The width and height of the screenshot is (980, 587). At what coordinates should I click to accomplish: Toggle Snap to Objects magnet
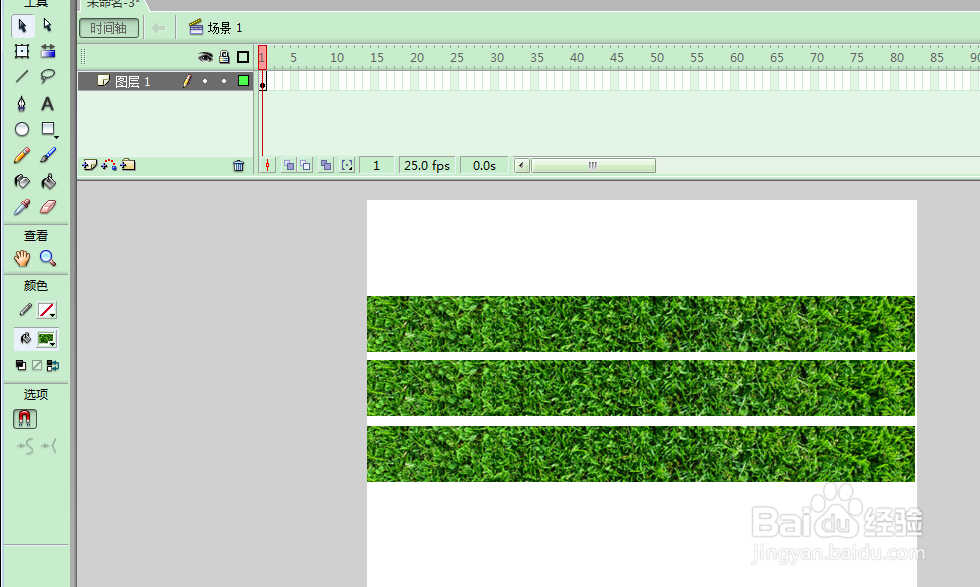click(25, 419)
